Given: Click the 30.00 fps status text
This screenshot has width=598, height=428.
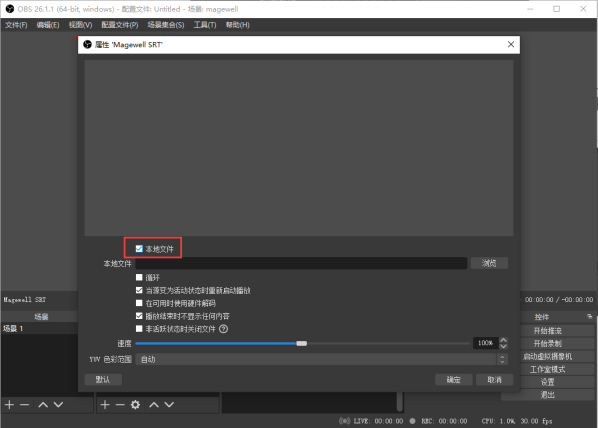Looking at the screenshot, I should [536, 421].
